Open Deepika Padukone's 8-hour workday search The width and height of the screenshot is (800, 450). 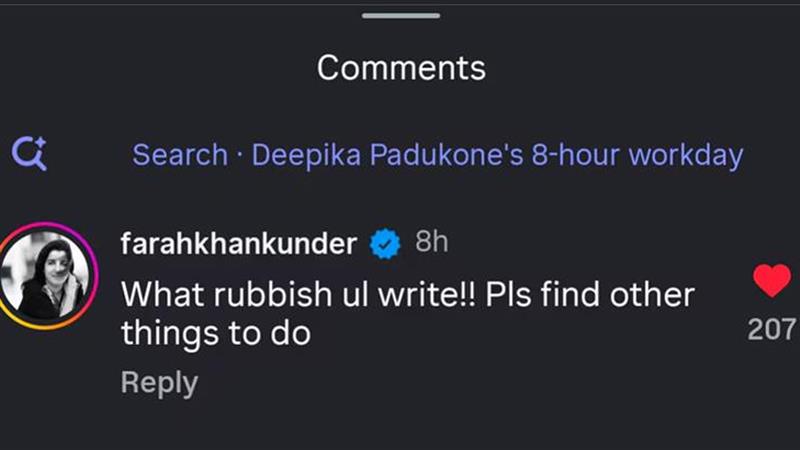coord(497,155)
